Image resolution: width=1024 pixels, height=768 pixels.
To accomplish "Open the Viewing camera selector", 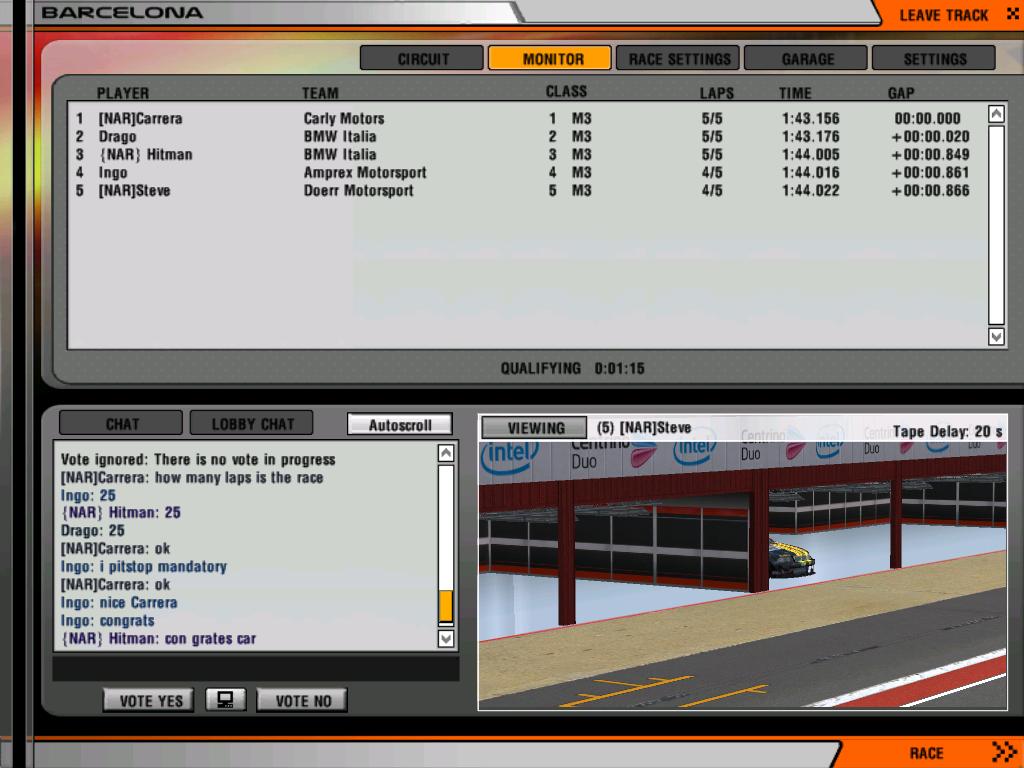I will click(x=535, y=428).
